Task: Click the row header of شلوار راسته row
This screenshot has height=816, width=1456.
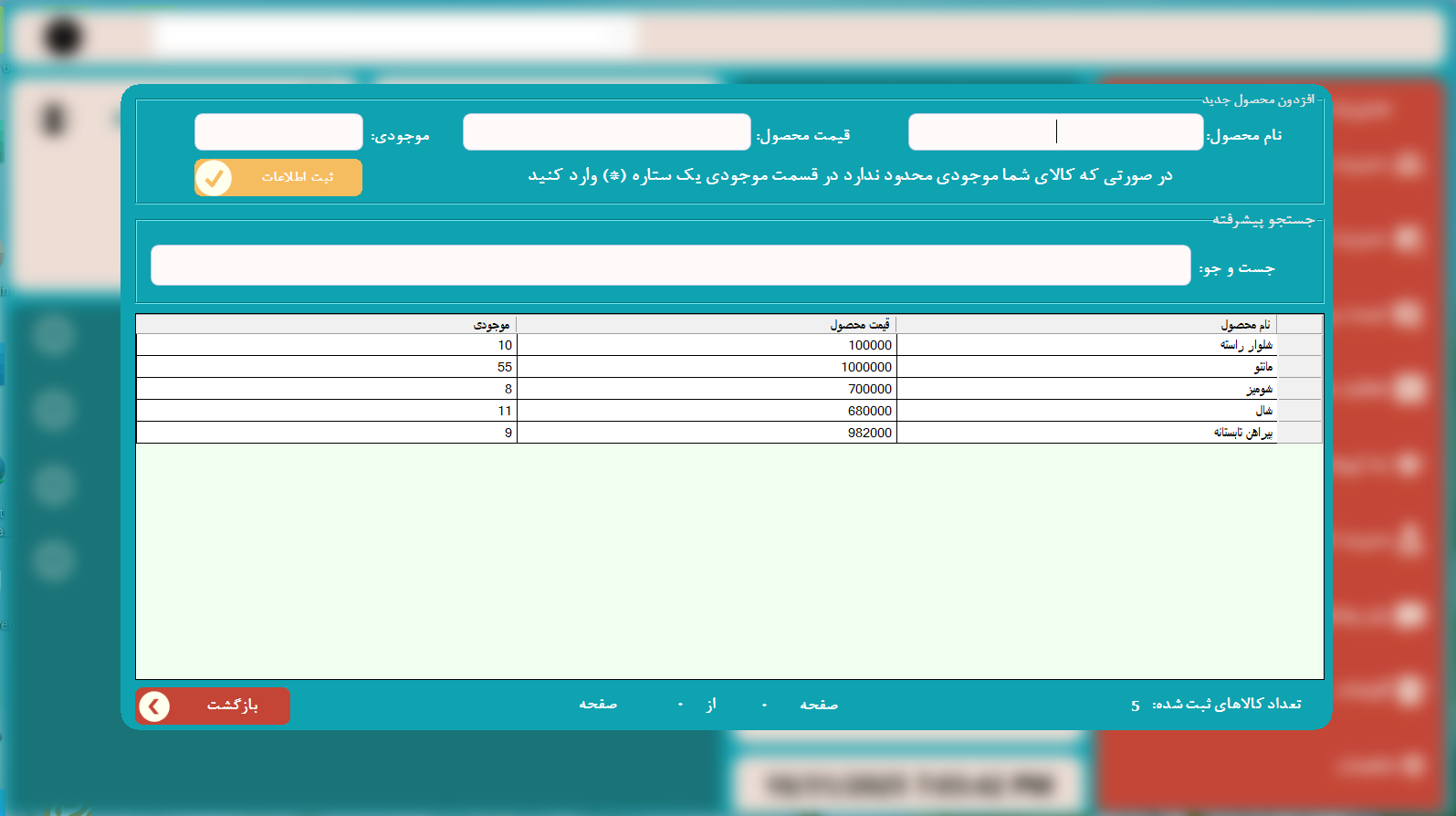Action: pos(1299,345)
